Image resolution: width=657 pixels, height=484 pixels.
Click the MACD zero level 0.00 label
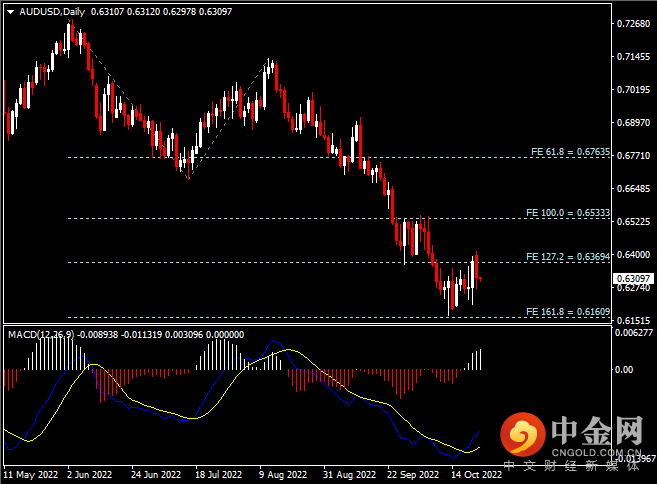point(624,370)
